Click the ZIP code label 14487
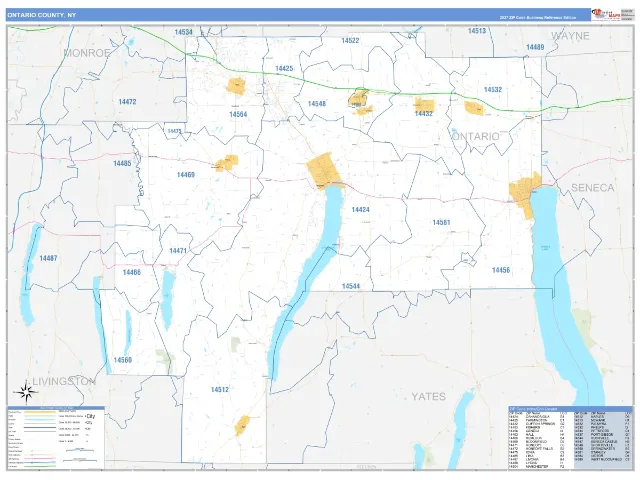The height and width of the screenshot is (480, 640). pyautogui.click(x=48, y=258)
